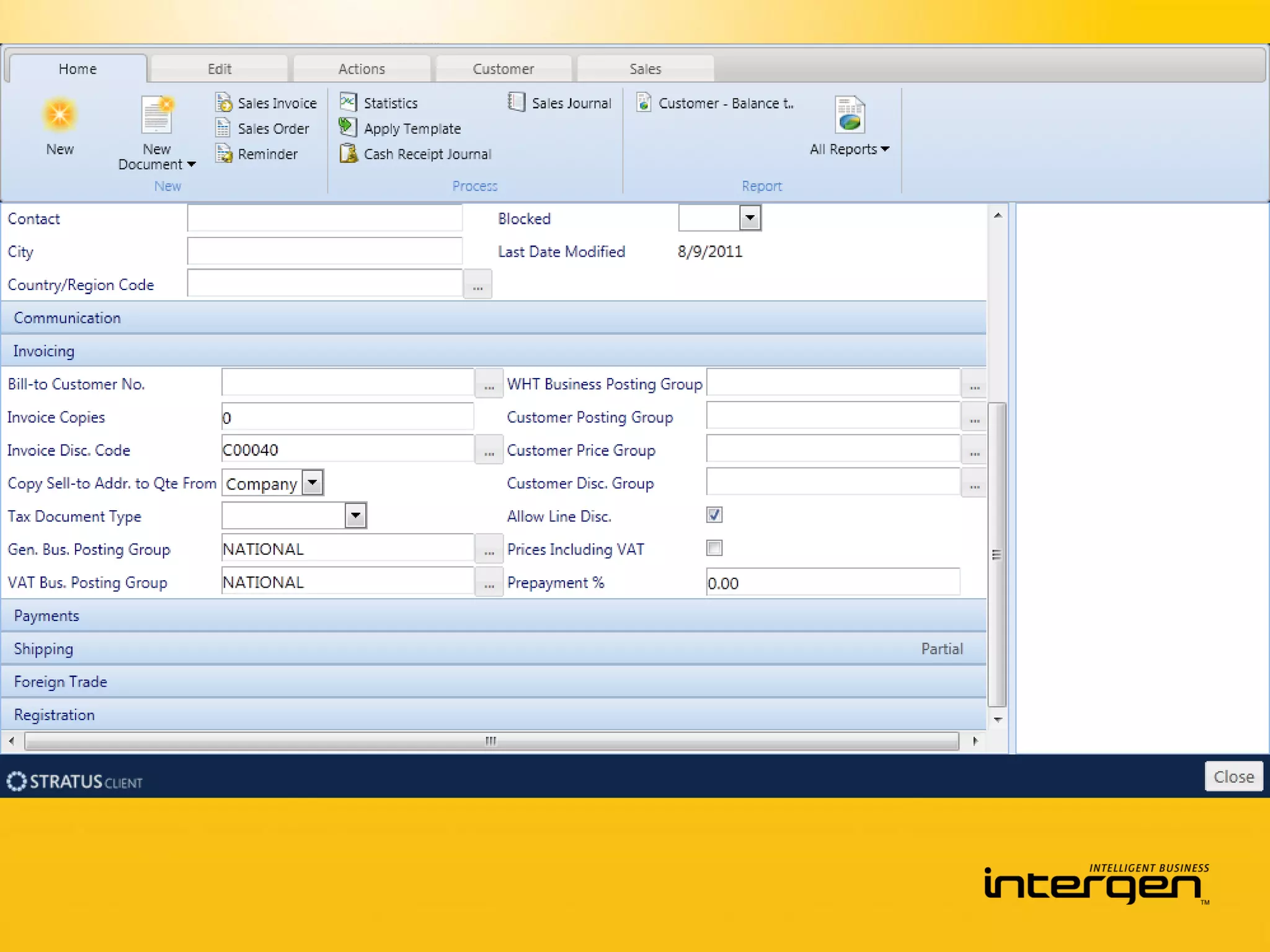
Task: Expand the Registration section
Action: (x=494, y=715)
